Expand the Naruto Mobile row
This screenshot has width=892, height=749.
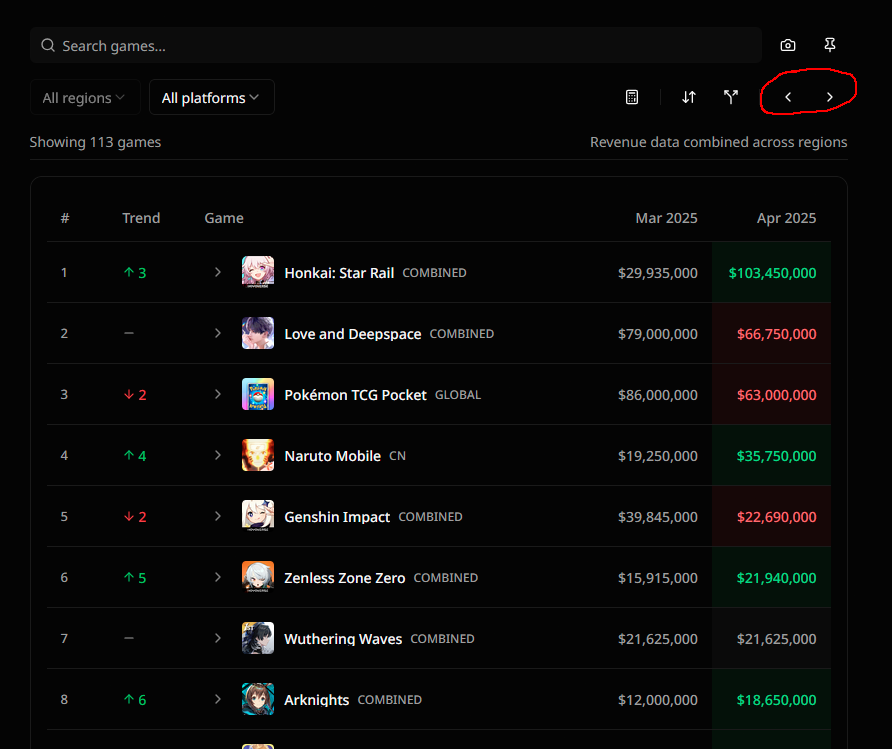217,455
